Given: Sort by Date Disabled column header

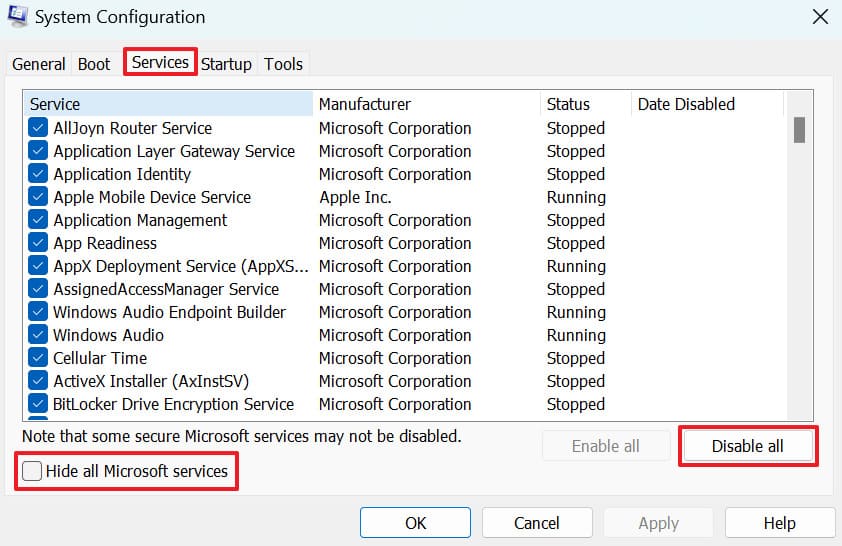Looking at the screenshot, I should pyautogui.click(x=707, y=104).
